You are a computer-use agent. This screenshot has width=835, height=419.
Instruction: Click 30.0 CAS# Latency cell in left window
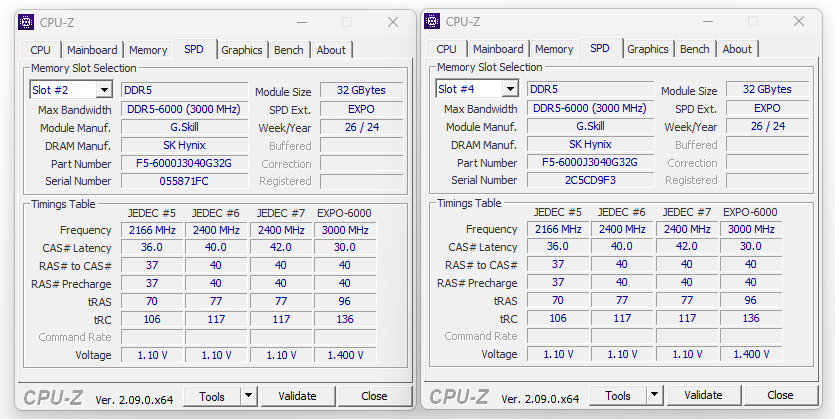(345, 248)
